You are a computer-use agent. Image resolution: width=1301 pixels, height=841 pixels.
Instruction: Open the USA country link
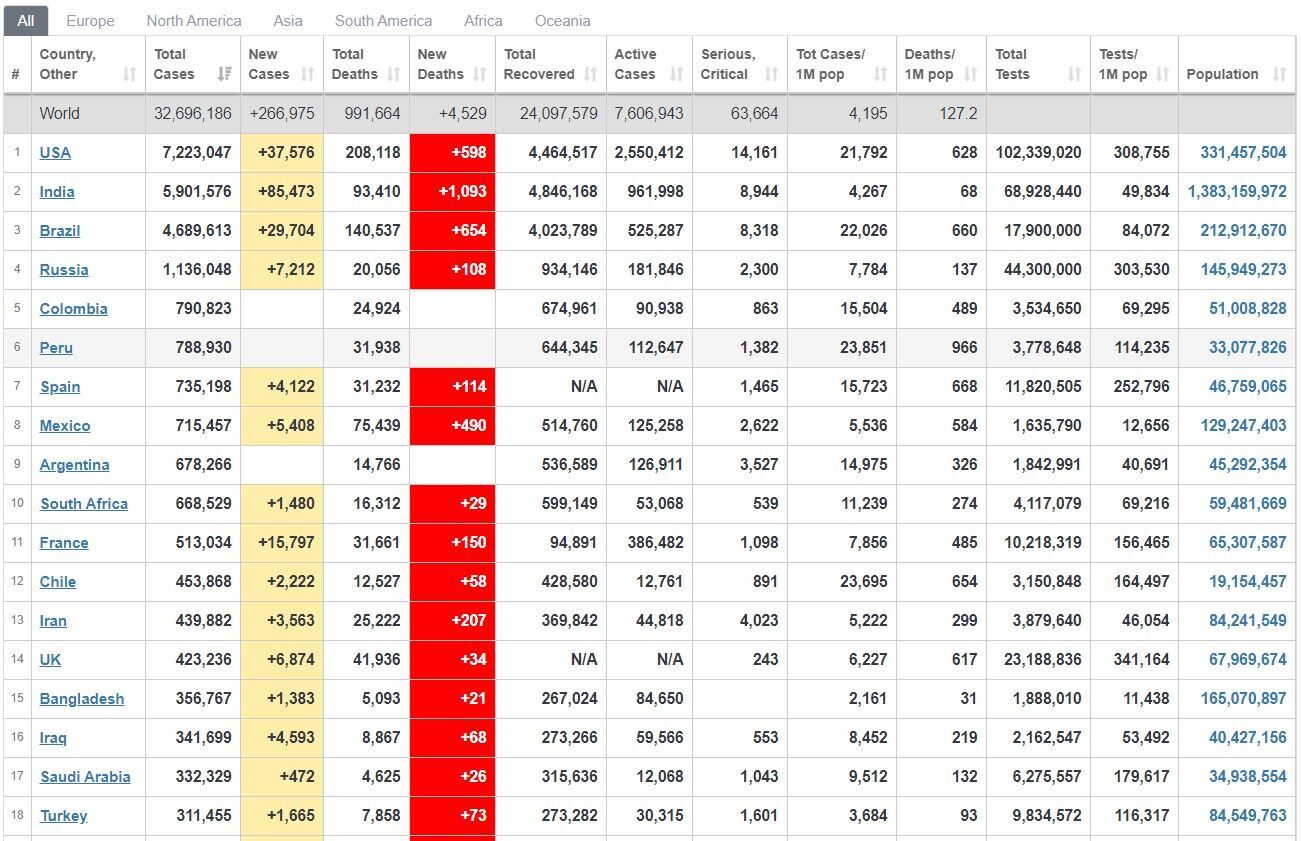(55, 153)
